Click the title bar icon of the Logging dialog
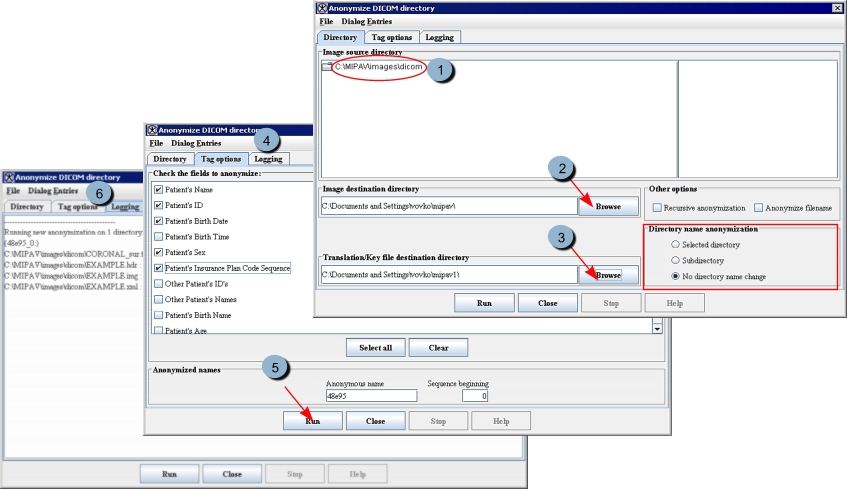The image size is (847, 489). point(9,177)
